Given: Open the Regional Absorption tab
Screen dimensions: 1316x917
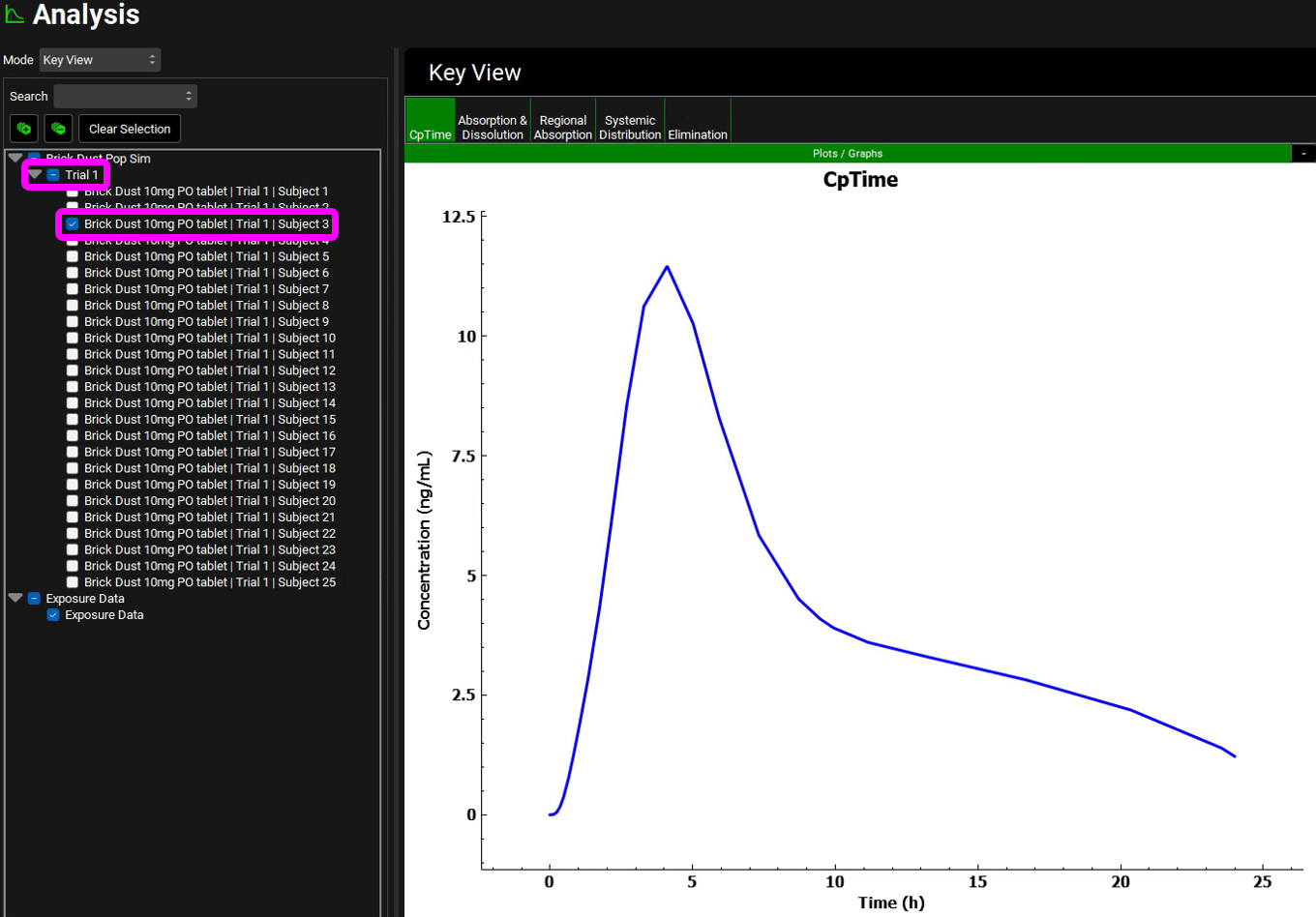Looking at the screenshot, I should (562, 128).
